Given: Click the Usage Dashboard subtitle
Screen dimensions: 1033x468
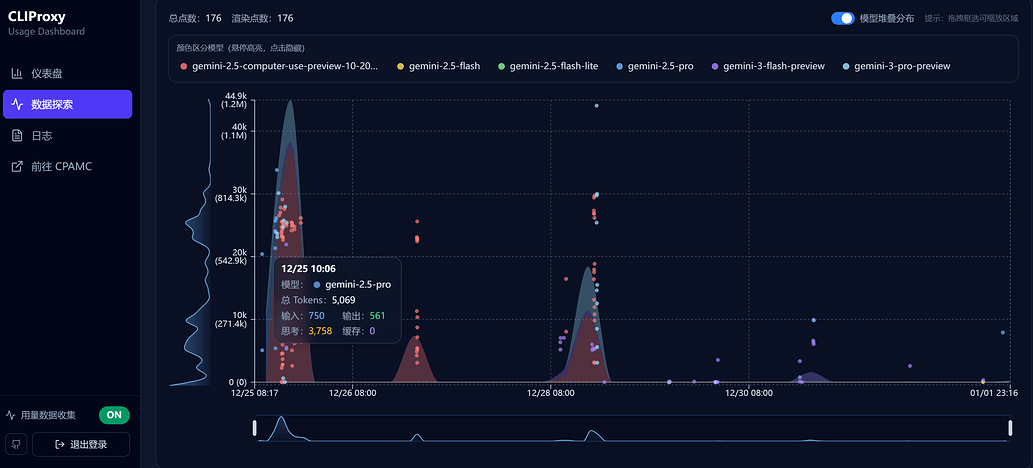Looking at the screenshot, I should pyautogui.click(x=46, y=32).
